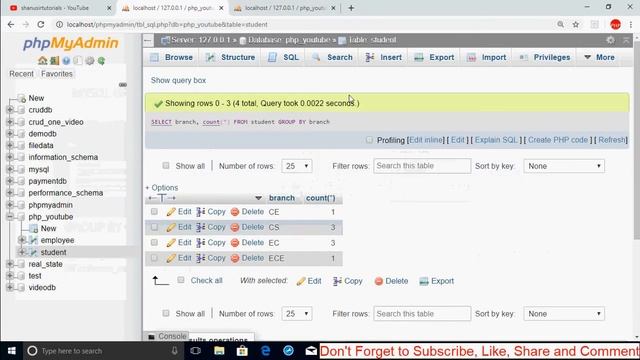Expand the Options link
Viewport: 640px width, 360px height.
point(162,188)
